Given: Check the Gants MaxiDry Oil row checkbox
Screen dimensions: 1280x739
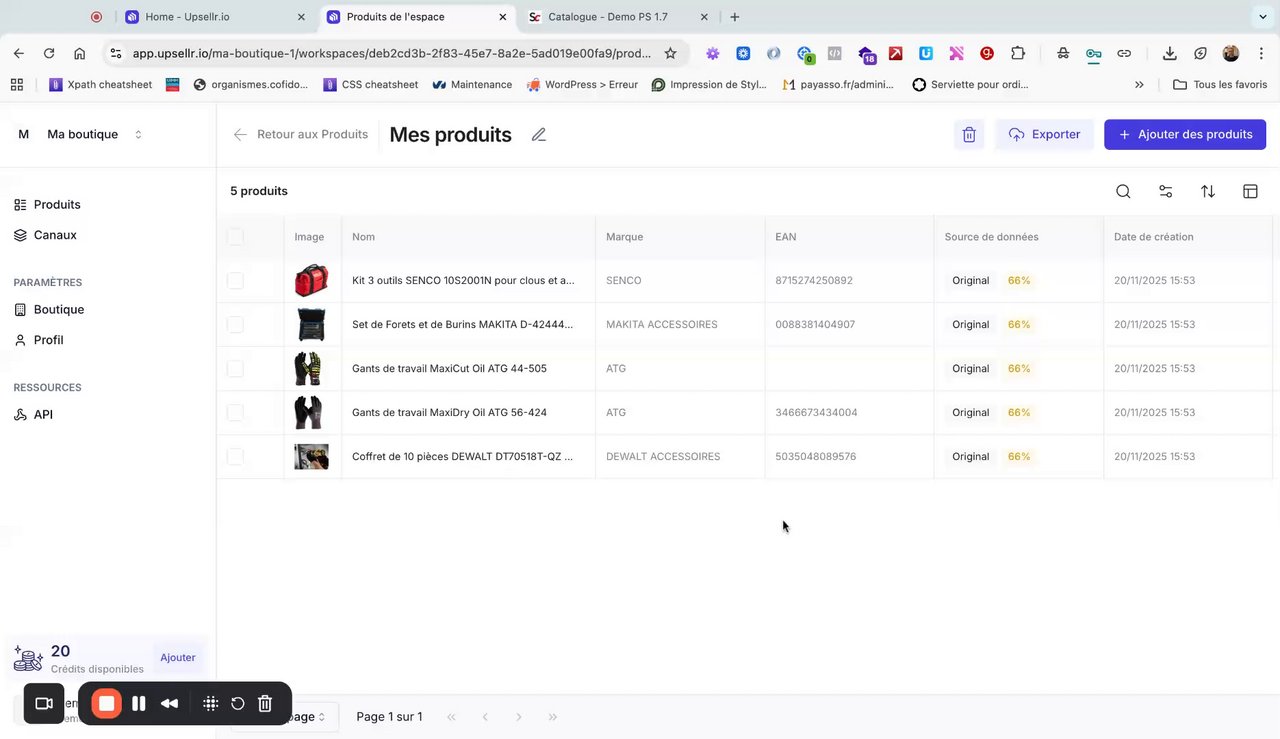Looking at the screenshot, I should coord(235,413).
